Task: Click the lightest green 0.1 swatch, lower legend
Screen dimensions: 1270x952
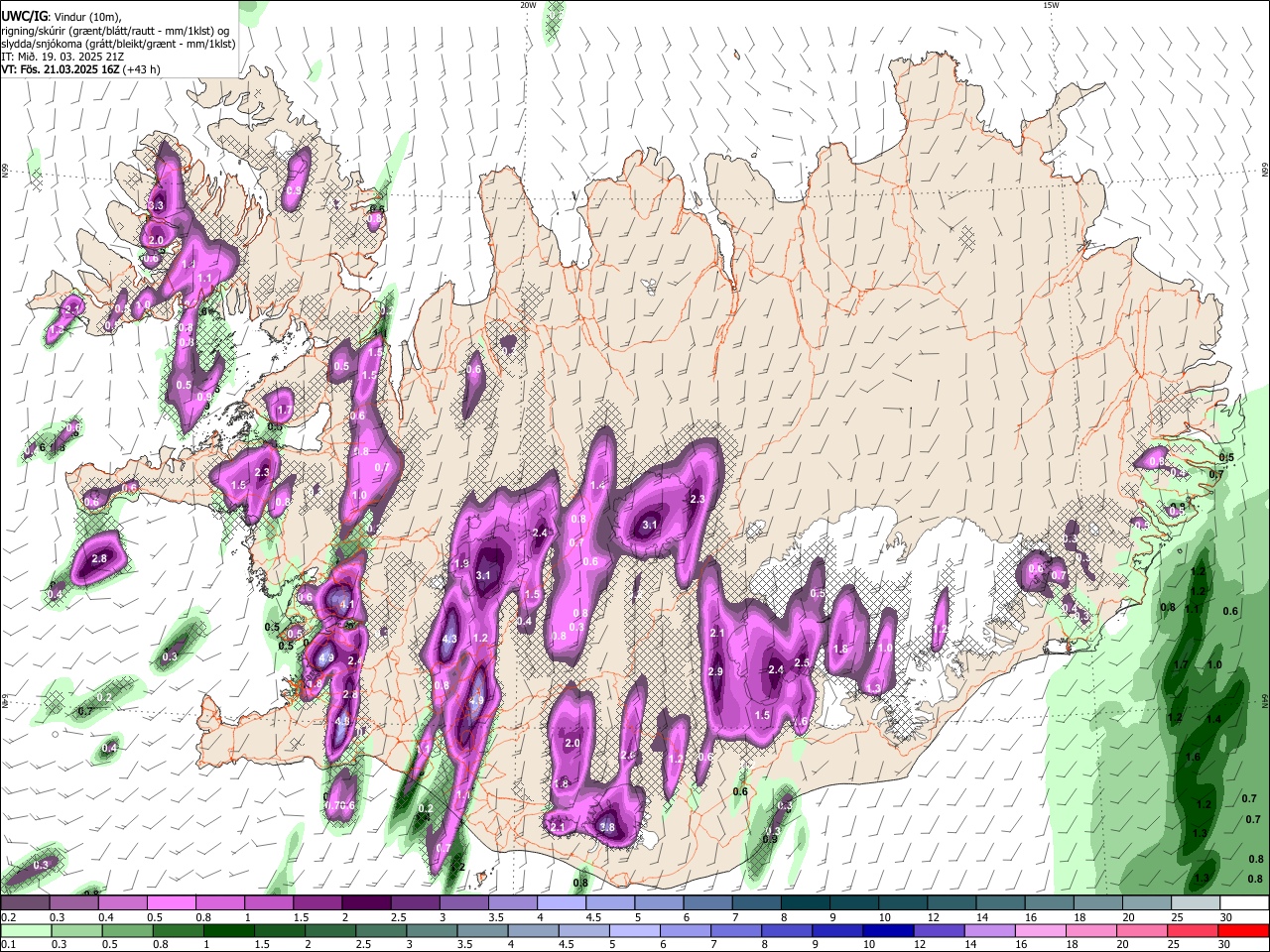Action: click(x=25, y=930)
